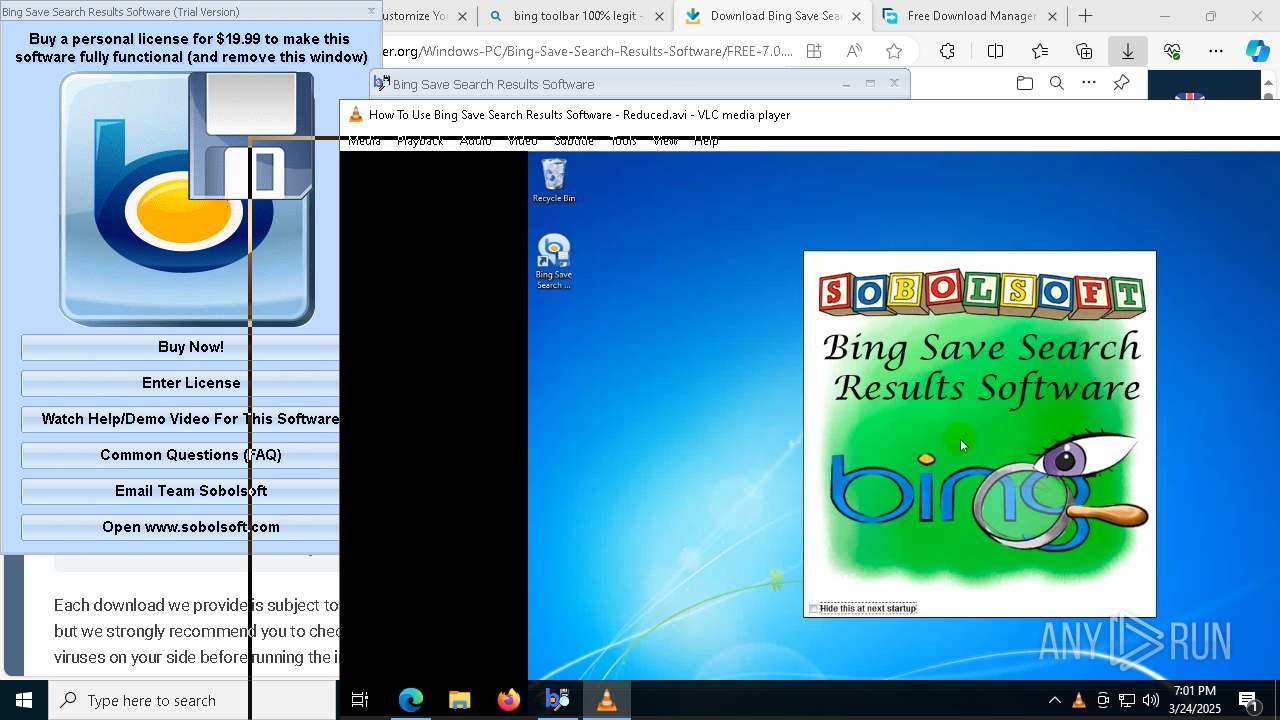Open Copilot sidebar icon
Screen dimensions: 1280x720
1258,51
